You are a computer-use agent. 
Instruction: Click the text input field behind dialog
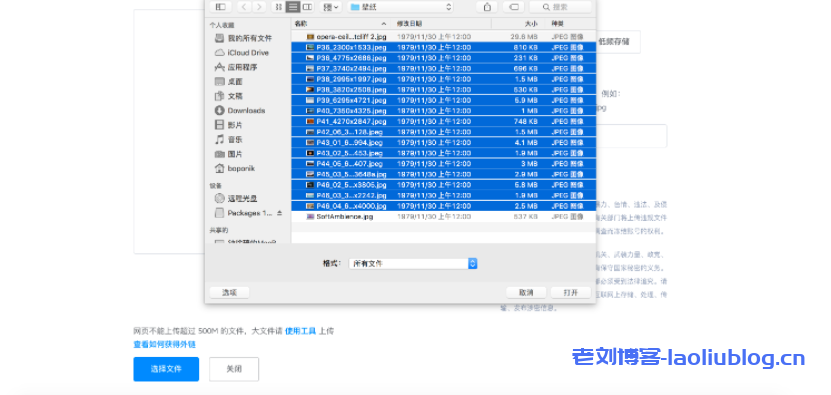[631, 136]
